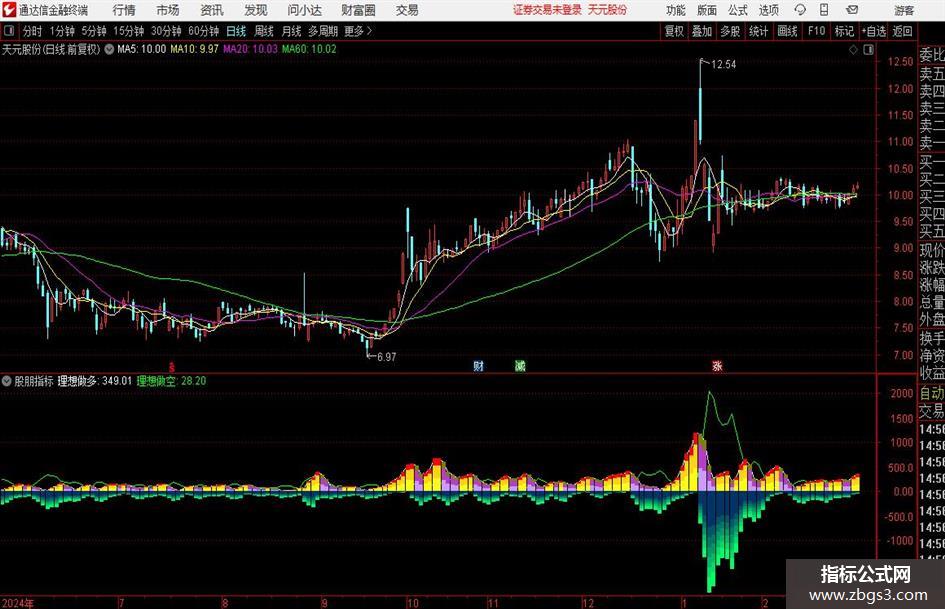The width and height of the screenshot is (945, 609).
Task: Switch to 60分钟 period
Action: (204, 31)
